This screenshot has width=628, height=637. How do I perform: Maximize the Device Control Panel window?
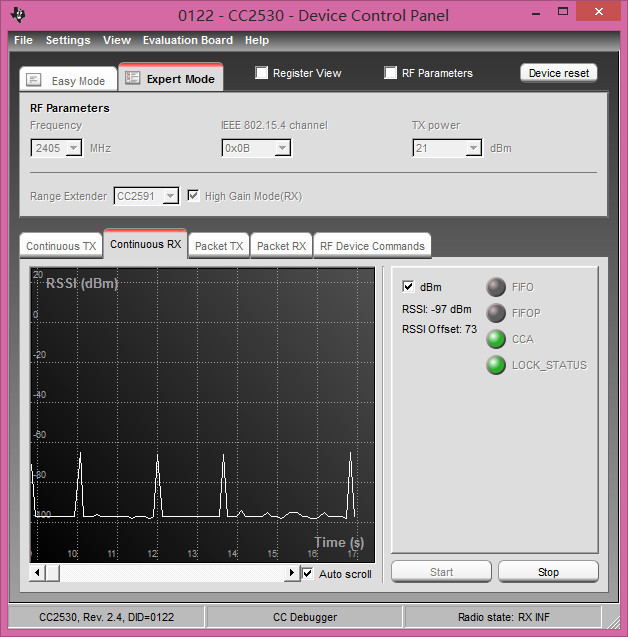pos(563,12)
